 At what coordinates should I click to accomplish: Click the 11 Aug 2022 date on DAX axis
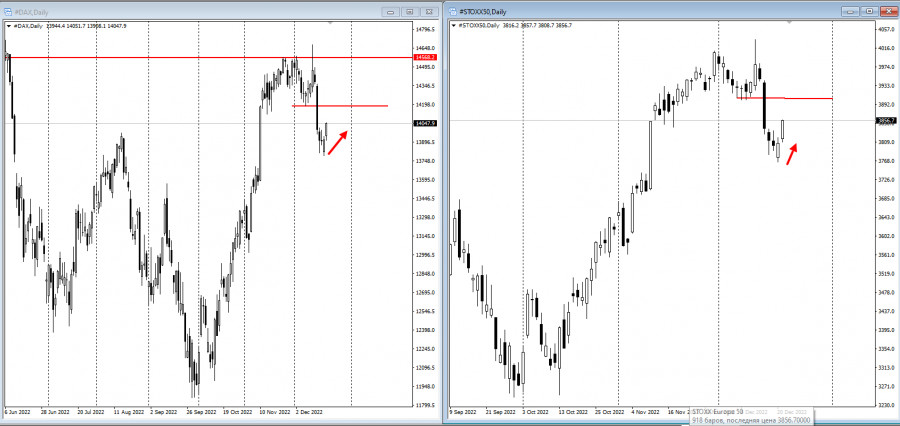click(x=127, y=412)
